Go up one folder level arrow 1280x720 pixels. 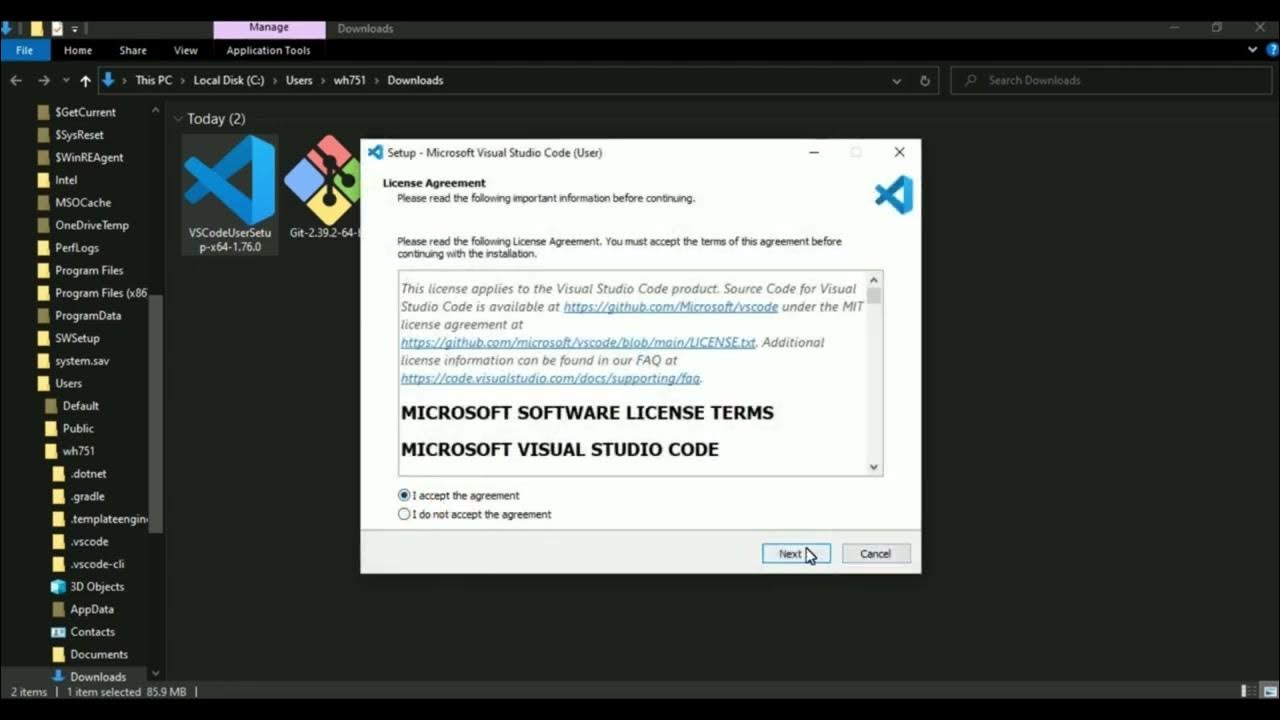85,80
